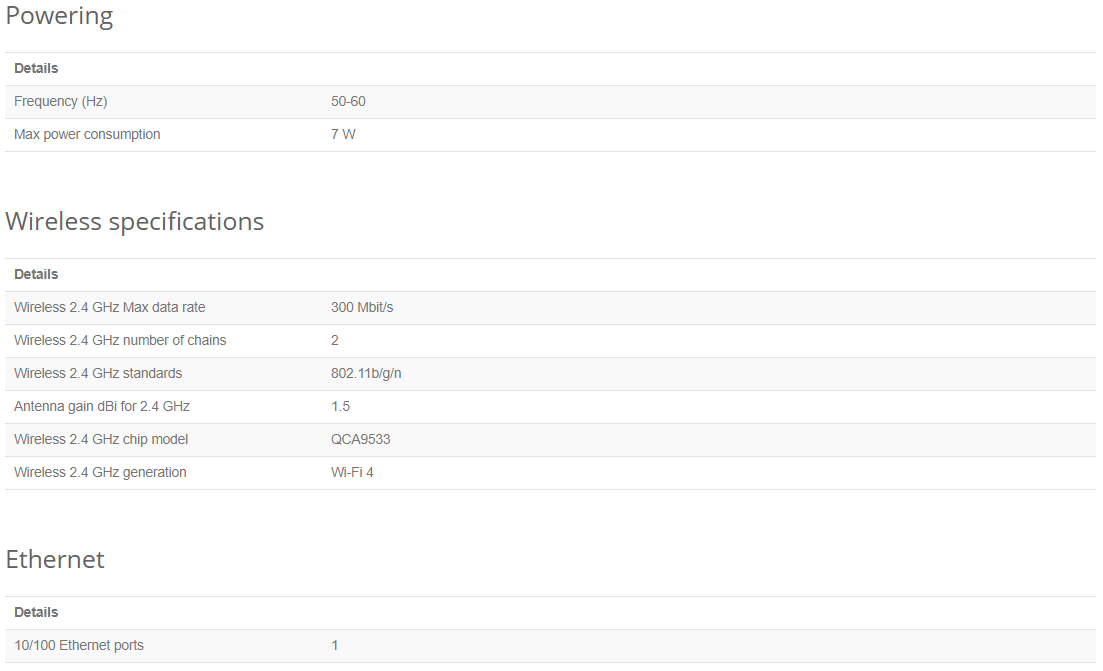The image size is (1103, 671).
Task: Click the 50-60 frequency value
Action: pyautogui.click(x=348, y=101)
